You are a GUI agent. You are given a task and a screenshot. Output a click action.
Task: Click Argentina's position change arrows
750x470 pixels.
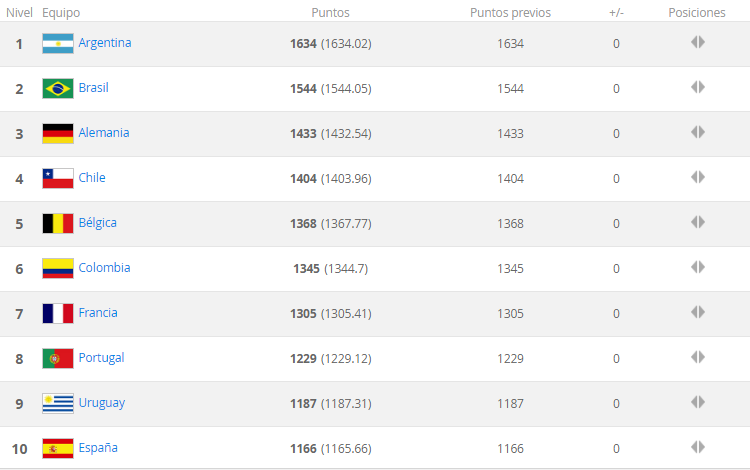coord(698,43)
